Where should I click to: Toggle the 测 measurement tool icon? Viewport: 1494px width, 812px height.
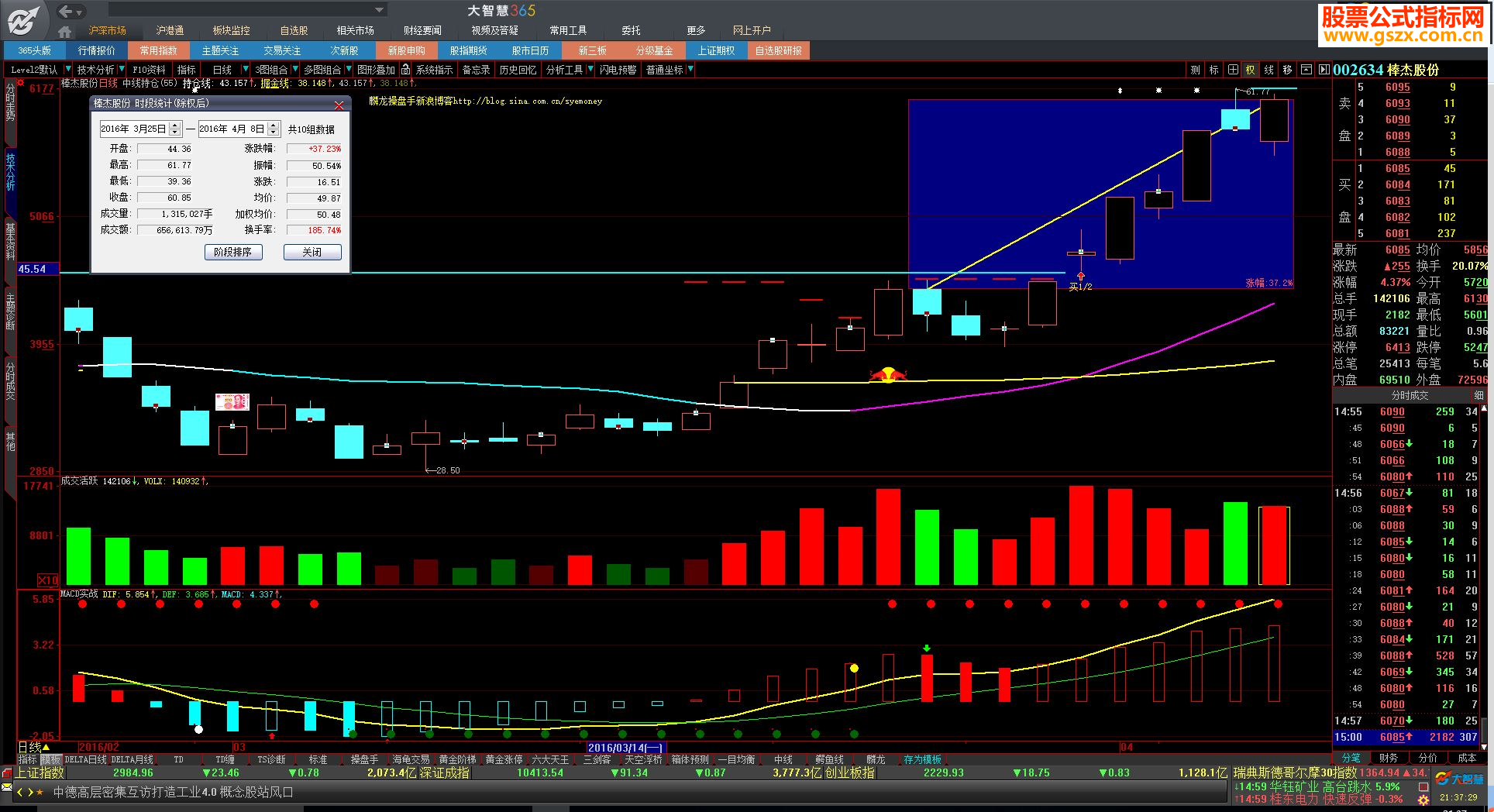(1195, 70)
